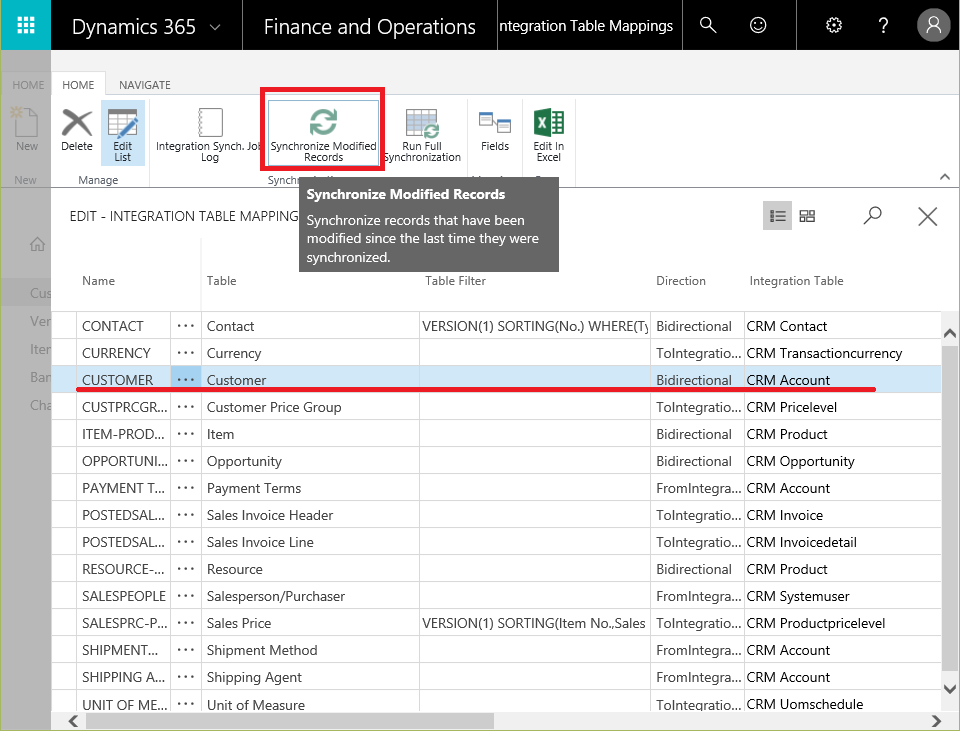Image resolution: width=960 pixels, height=731 pixels.
Task: Click Synchronize Modified Records icon
Action: (323, 124)
